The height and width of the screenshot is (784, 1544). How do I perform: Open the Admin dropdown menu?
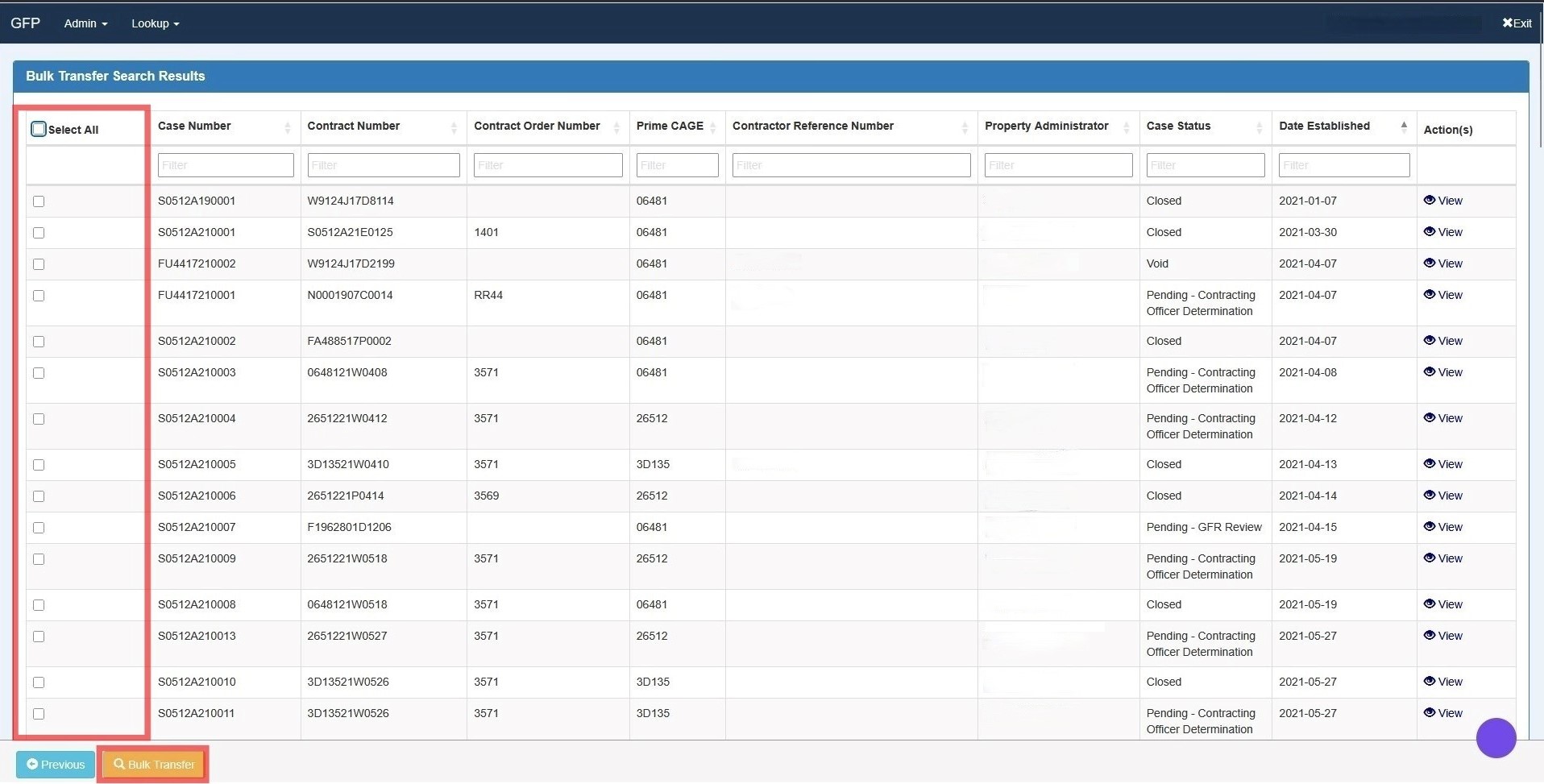pyautogui.click(x=84, y=23)
